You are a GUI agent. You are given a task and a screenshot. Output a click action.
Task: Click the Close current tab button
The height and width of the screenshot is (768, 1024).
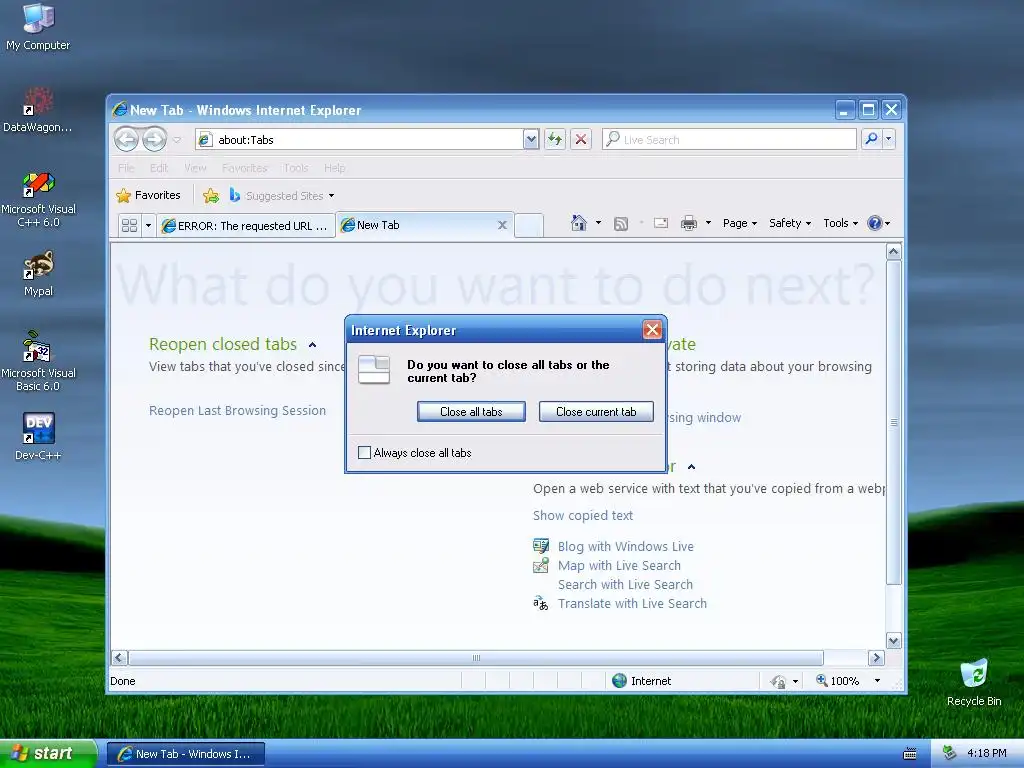(x=596, y=411)
